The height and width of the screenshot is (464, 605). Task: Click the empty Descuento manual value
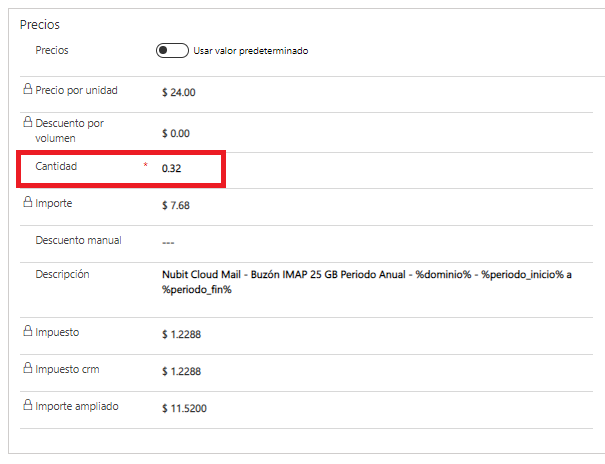pyautogui.click(x=170, y=242)
